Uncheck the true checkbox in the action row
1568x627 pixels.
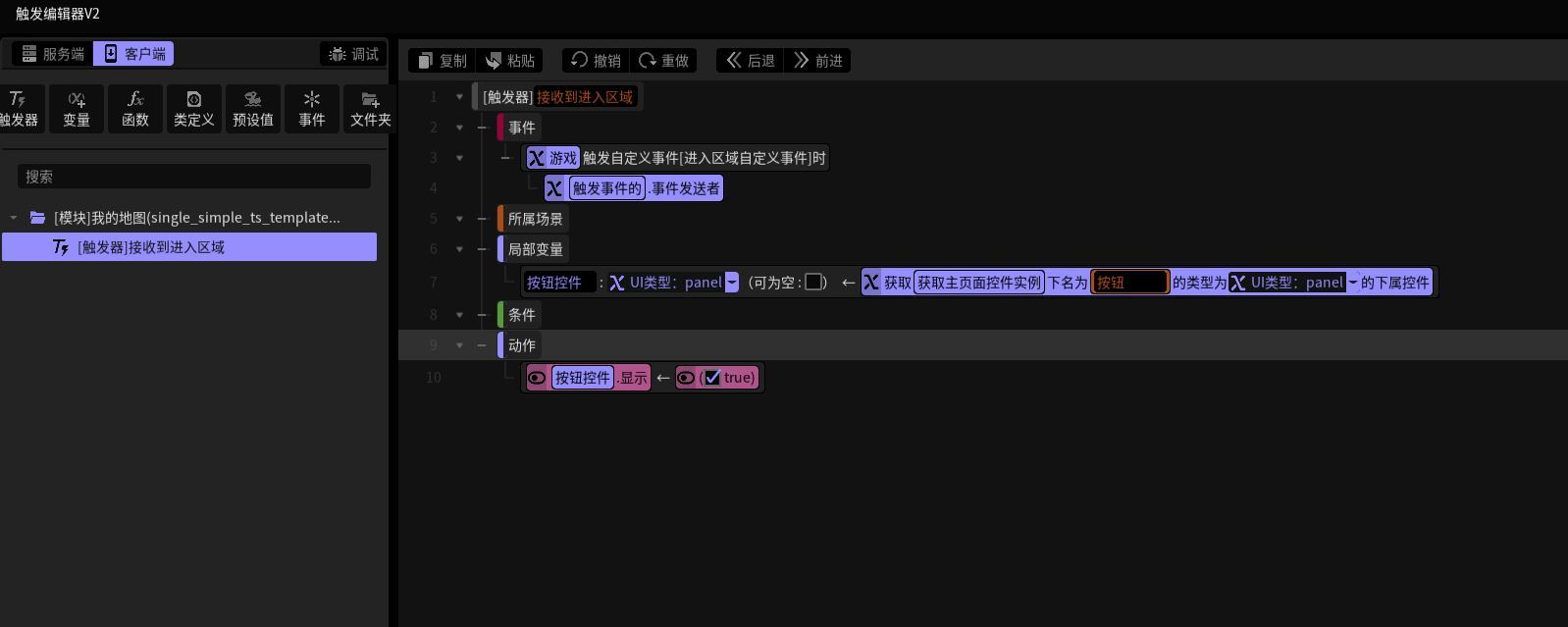tap(712, 378)
